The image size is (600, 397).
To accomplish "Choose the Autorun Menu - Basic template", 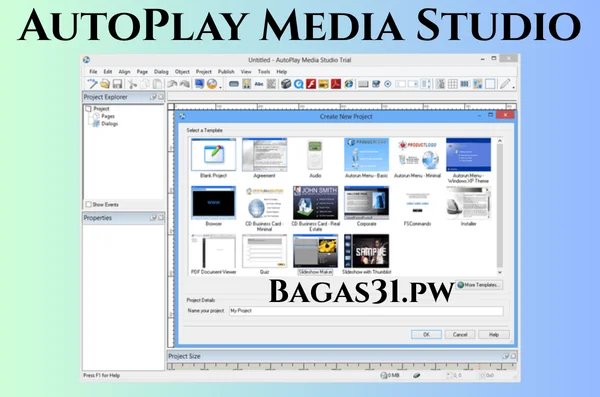I will [x=366, y=158].
